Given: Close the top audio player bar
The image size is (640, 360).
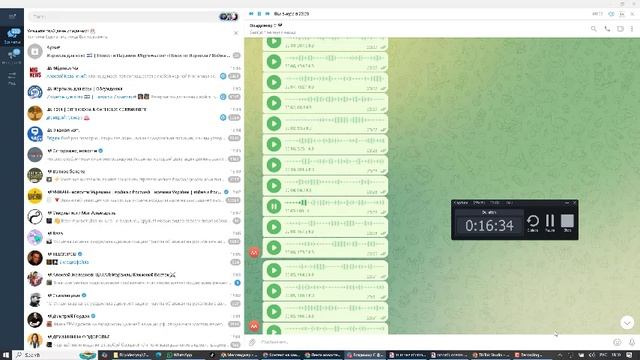Looking at the screenshot, I should [632, 14].
